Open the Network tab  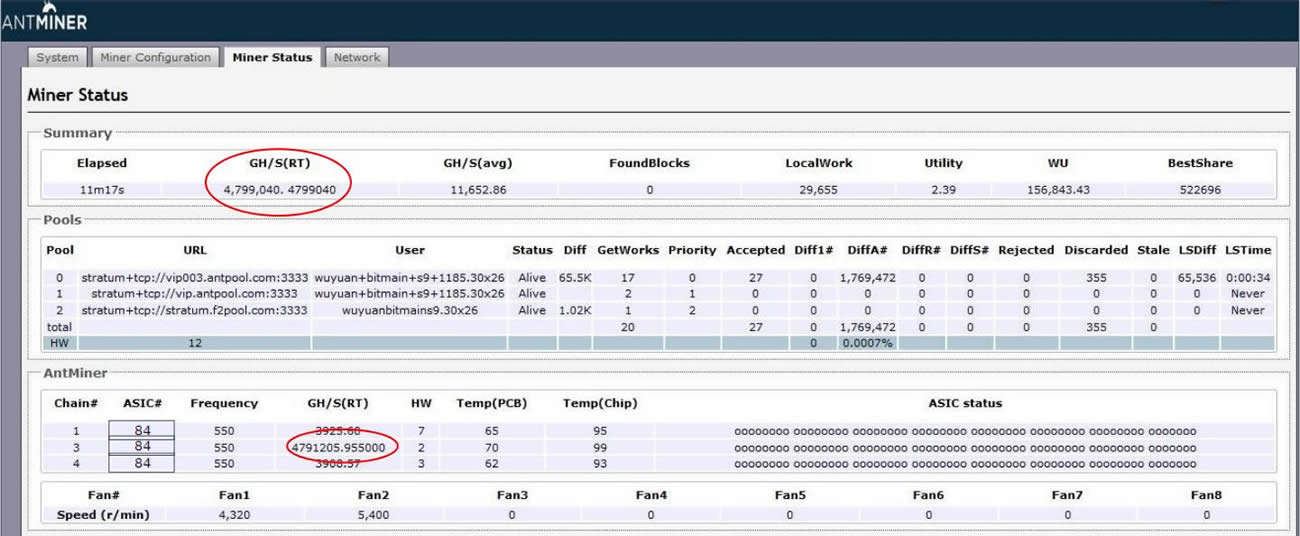[x=357, y=57]
